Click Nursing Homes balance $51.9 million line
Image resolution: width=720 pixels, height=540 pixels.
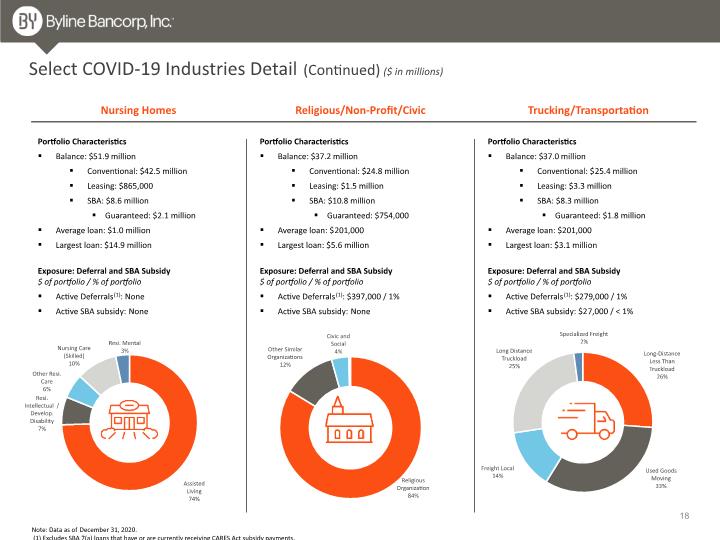pyautogui.click(x=95, y=156)
